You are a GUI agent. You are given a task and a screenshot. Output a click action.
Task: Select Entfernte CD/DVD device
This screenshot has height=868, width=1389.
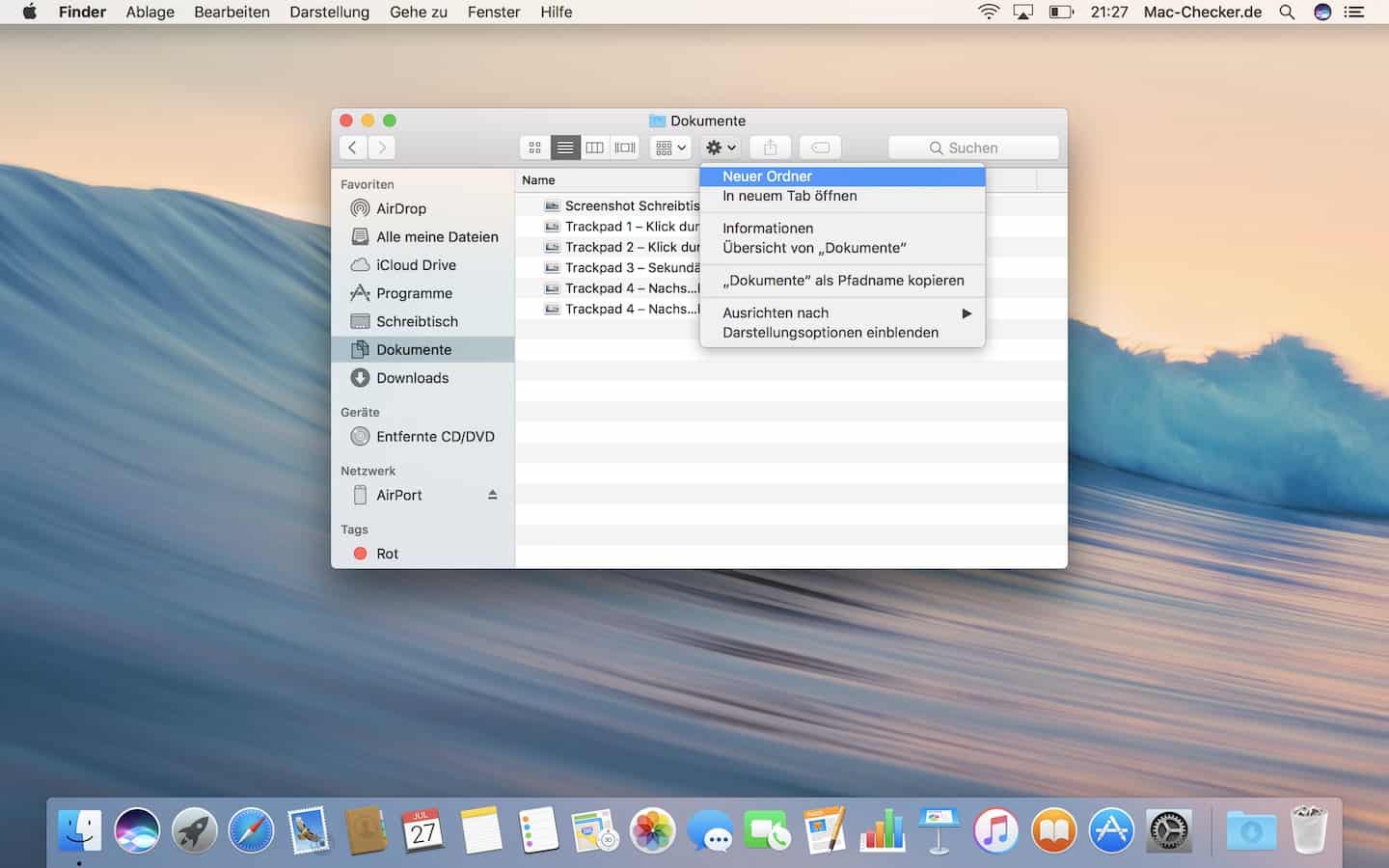coord(422,437)
